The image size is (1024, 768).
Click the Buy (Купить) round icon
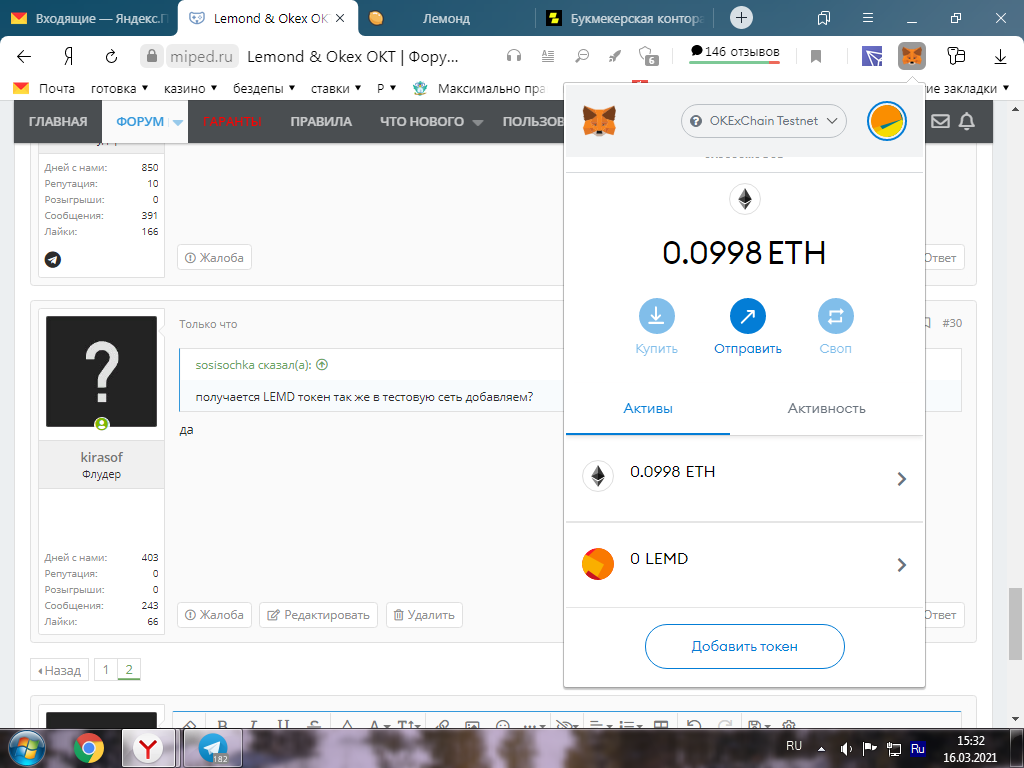coord(656,316)
